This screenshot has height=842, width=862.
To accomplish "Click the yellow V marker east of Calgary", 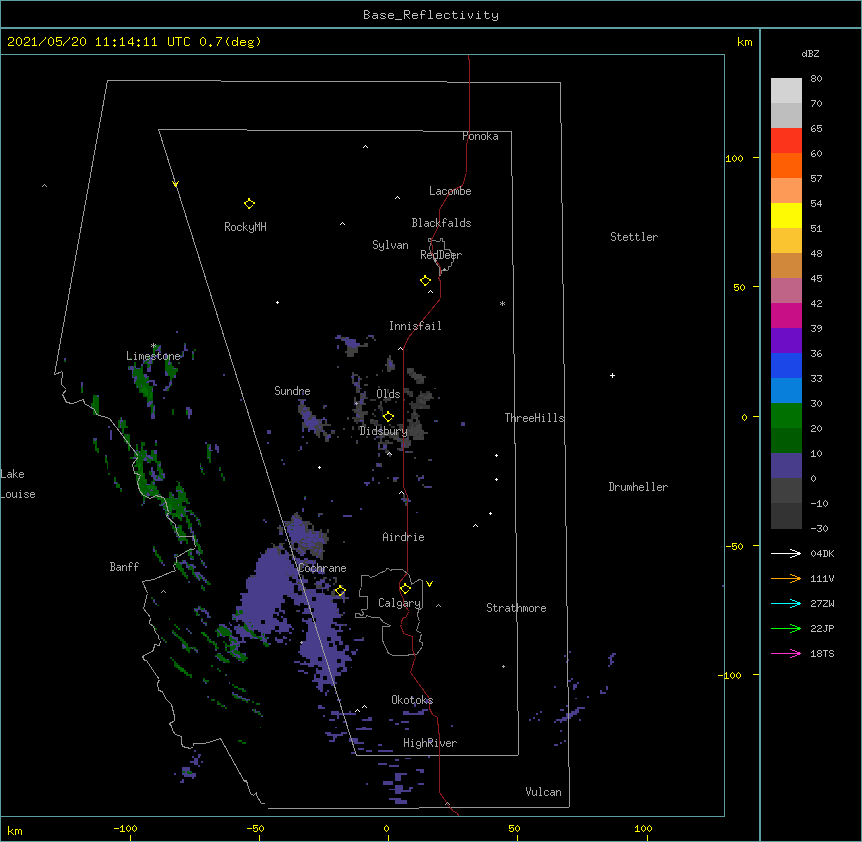I will point(429,584).
